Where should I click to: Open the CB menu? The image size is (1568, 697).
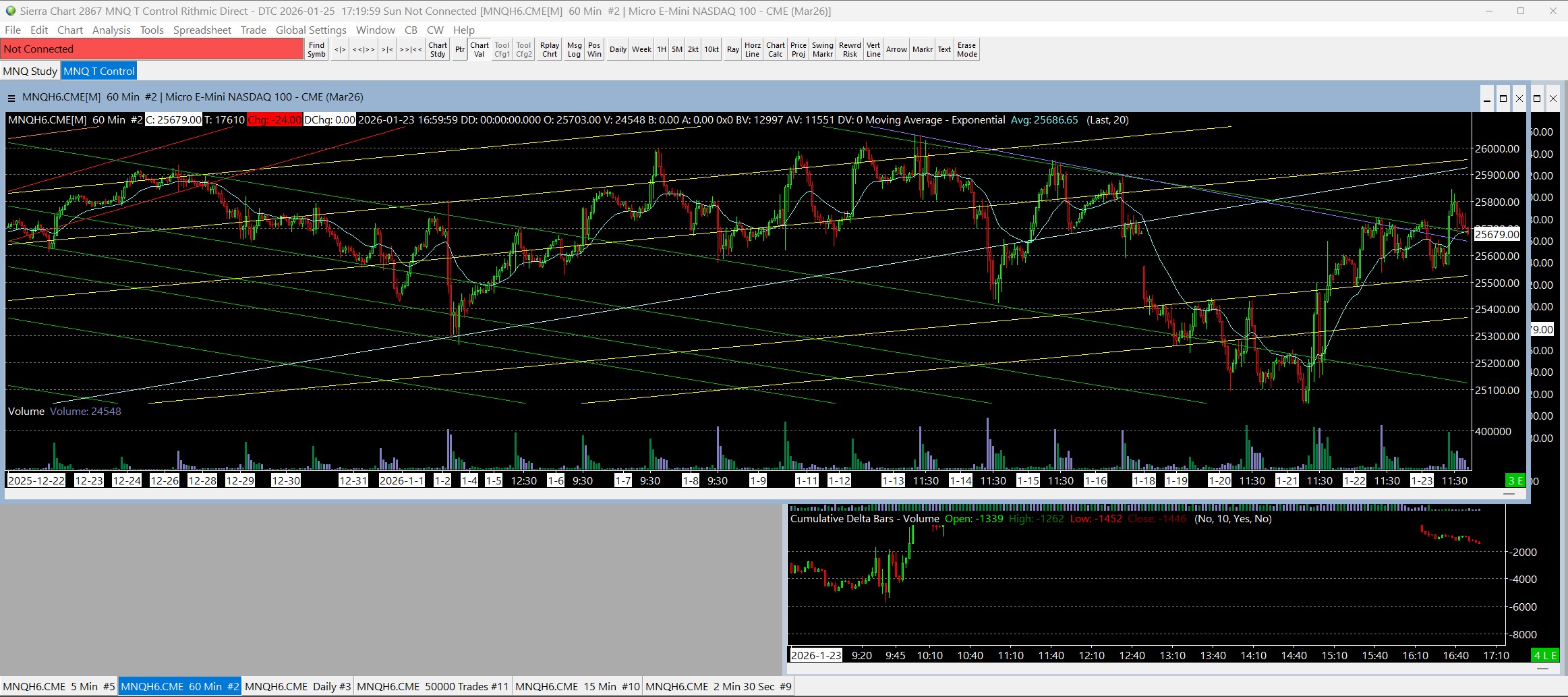click(x=411, y=30)
